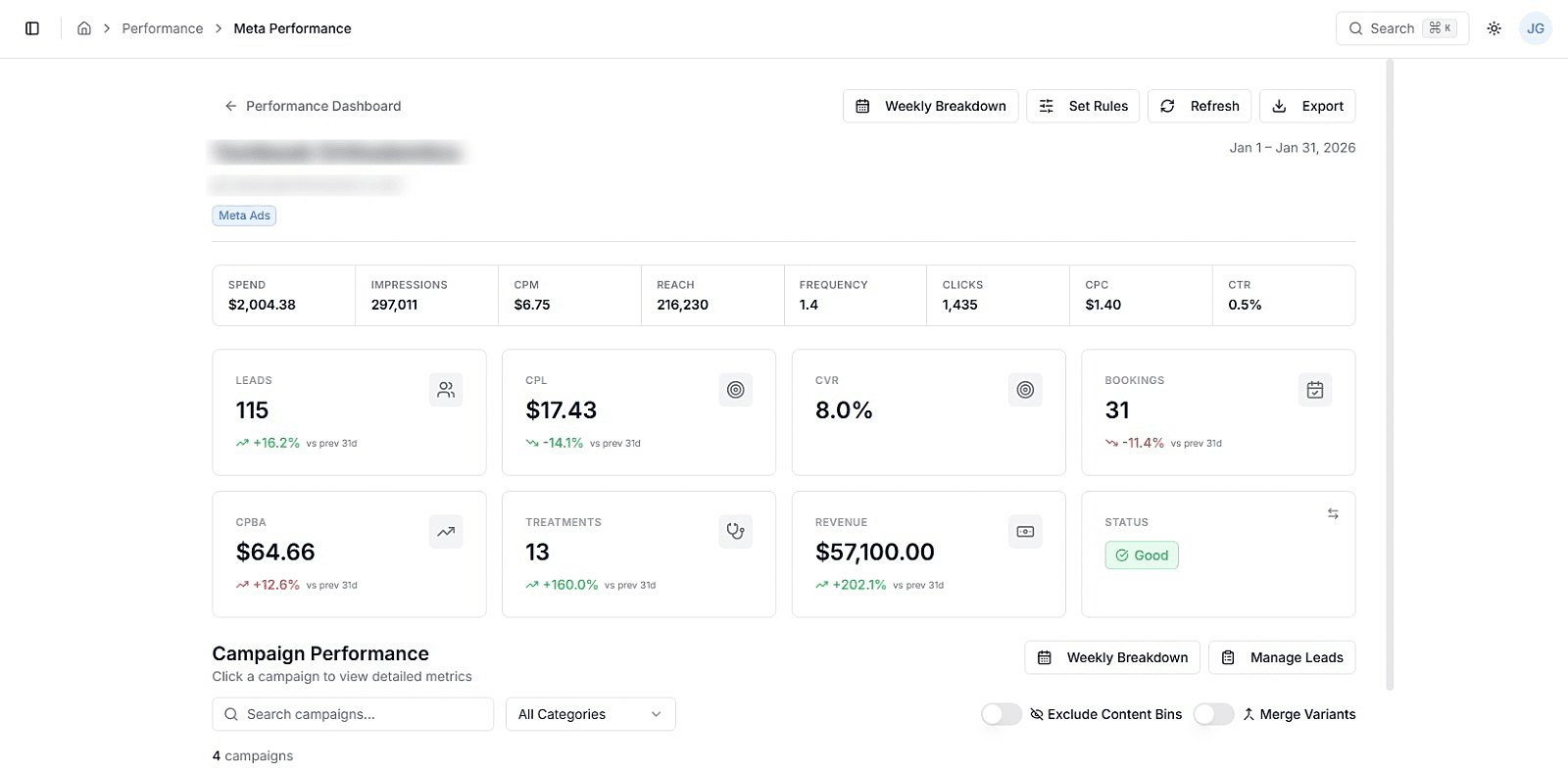Open the top Weekly Breakdown button
The height and width of the screenshot is (769, 1568).
[931, 106]
